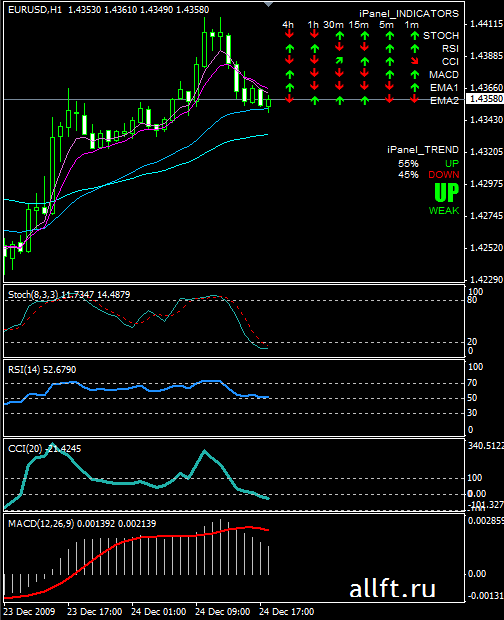The image size is (504, 620).
Task: Click the large green UP trend text
Action: [447, 193]
